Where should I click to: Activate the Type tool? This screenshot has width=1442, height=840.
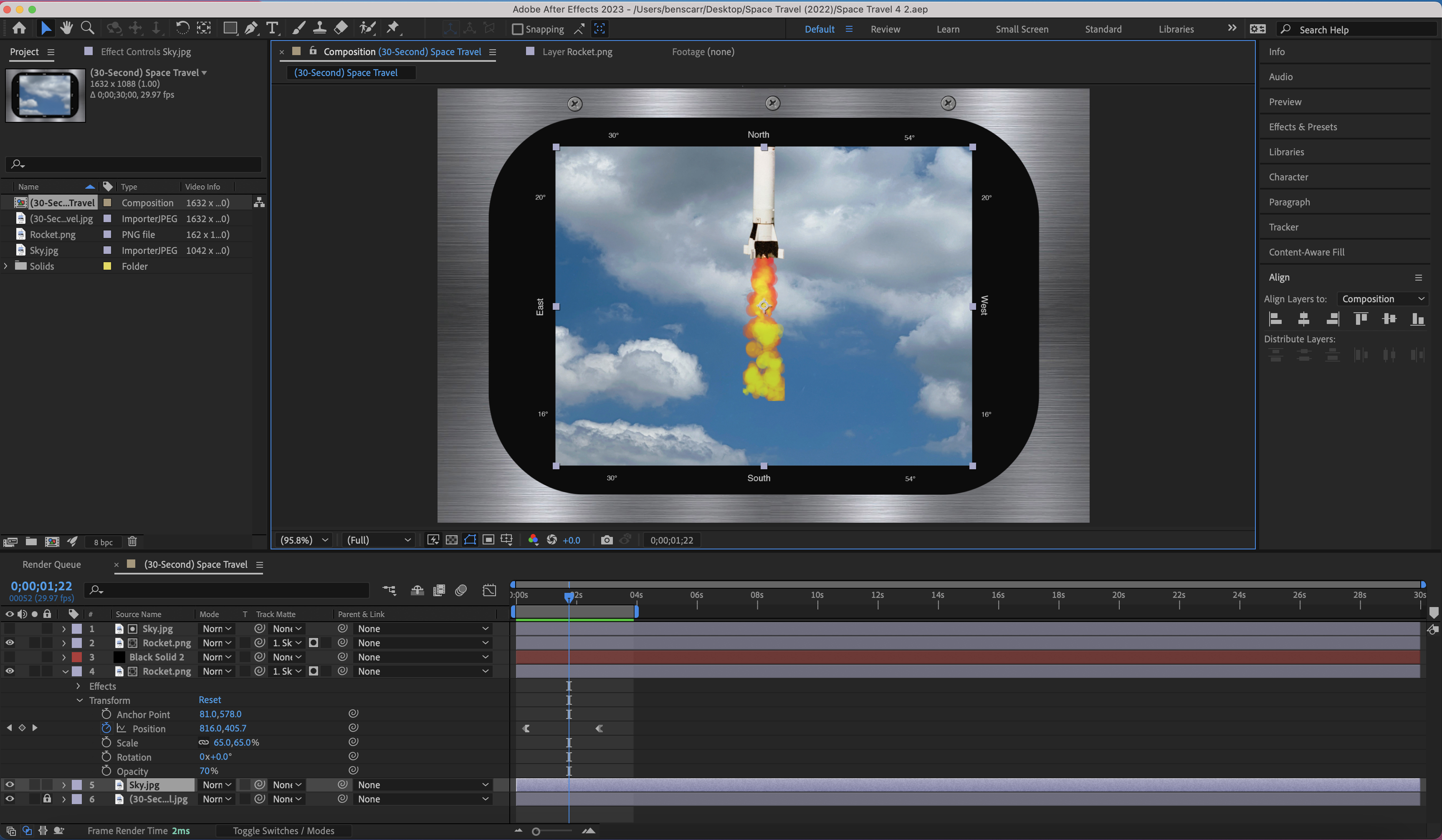(x=272, y=28)
